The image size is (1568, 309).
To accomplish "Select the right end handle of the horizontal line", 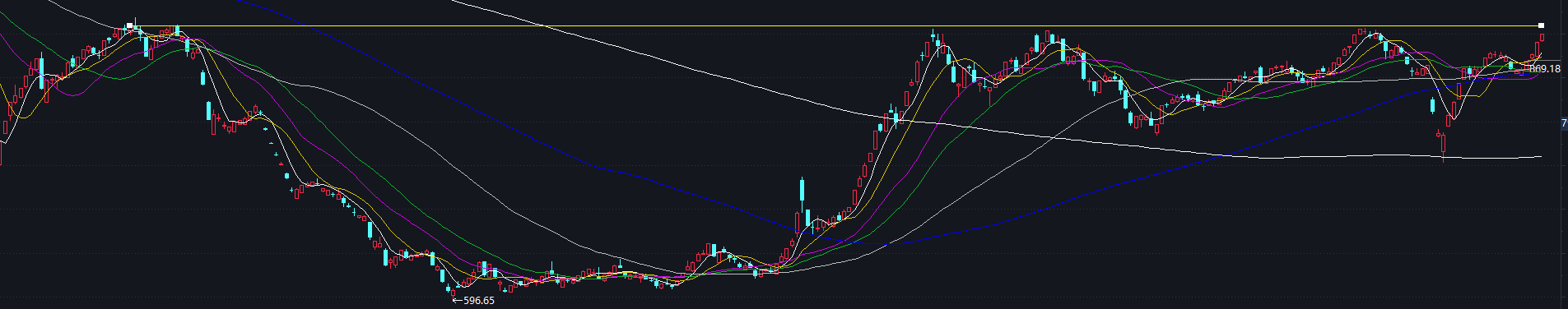I will [x=1541, y=25].
